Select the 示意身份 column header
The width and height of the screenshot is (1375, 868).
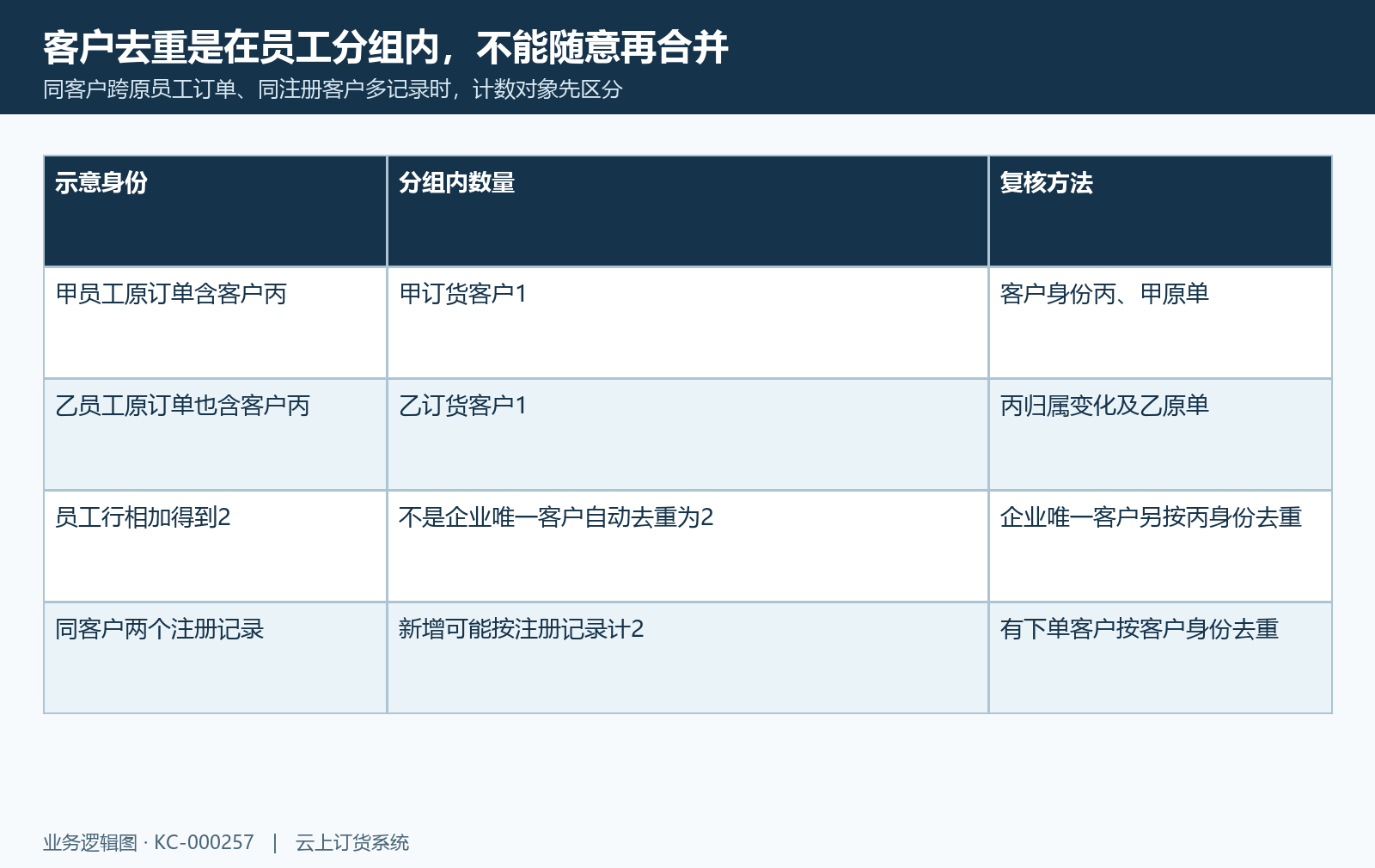tap(216, 211)
